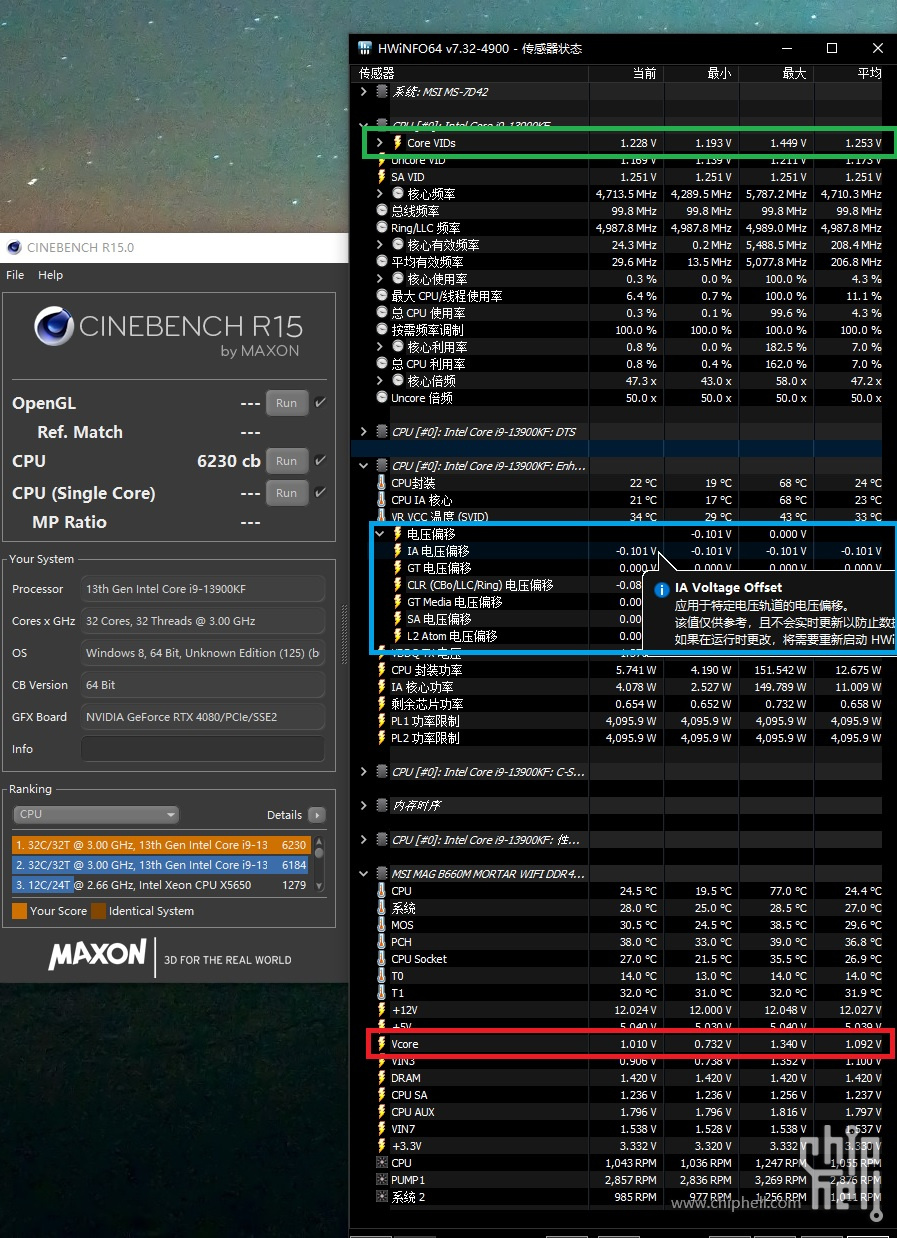The image size is (897, 1238).
Task: Expand the 核心有效频率 row
Action: [380, 245]
